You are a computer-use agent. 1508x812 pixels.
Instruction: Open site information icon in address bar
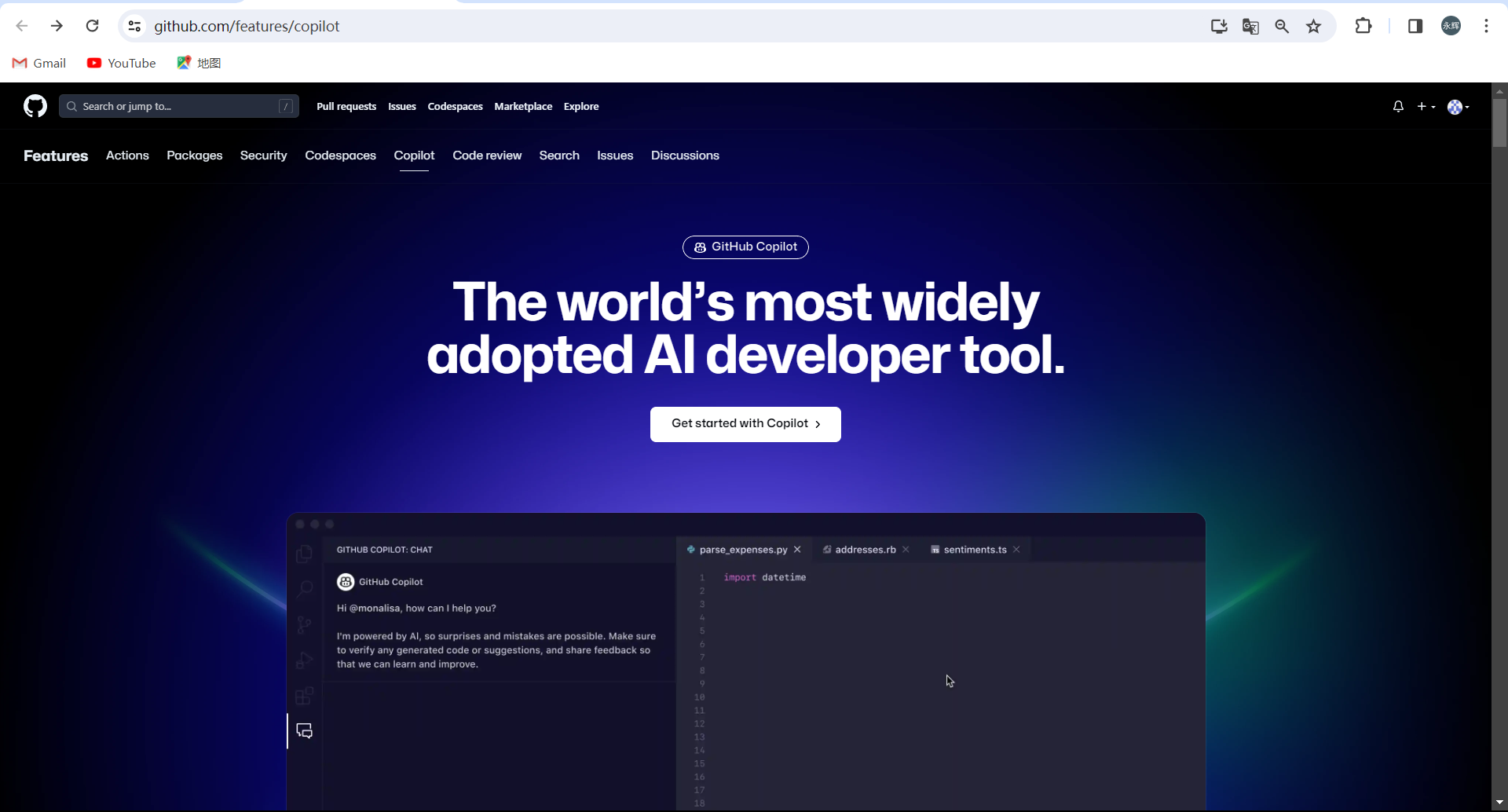point(134,26)
